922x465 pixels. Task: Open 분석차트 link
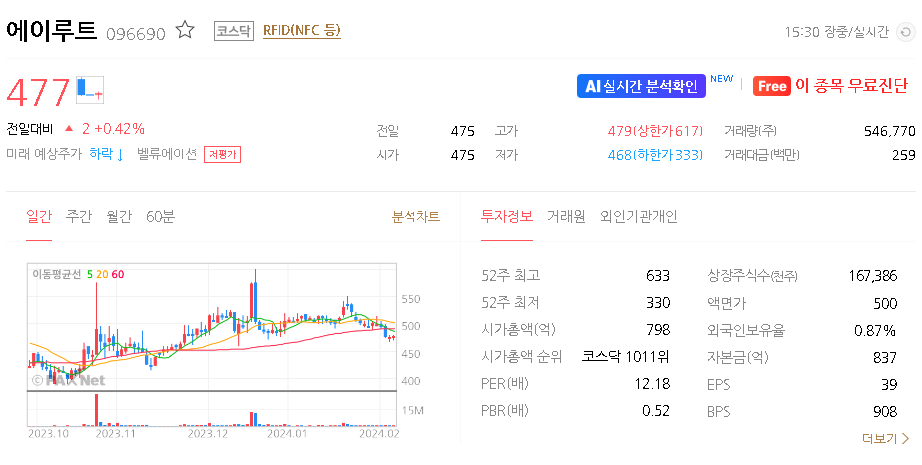pyautogui.click(x=416, y=216)
